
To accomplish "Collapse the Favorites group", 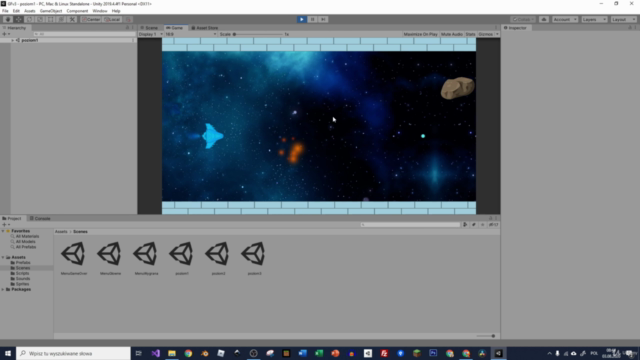I will click(3, 231).
